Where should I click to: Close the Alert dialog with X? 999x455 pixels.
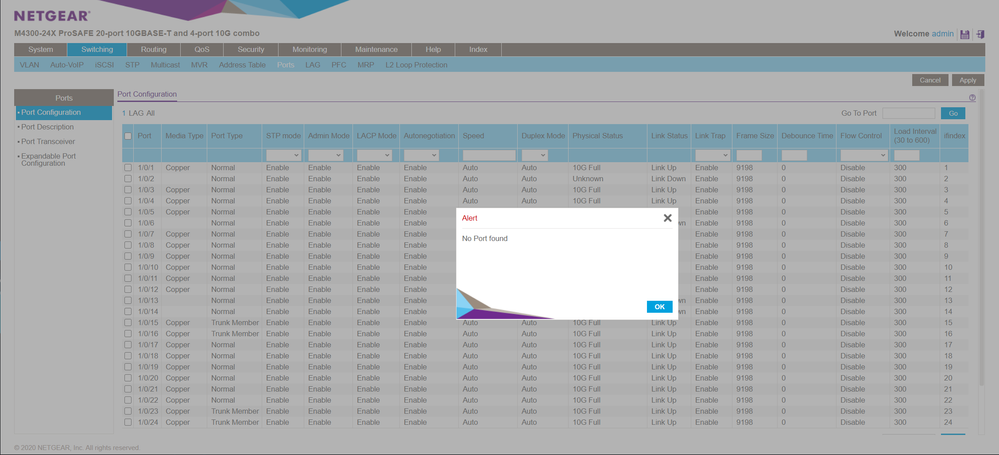(x=667, y=218)
